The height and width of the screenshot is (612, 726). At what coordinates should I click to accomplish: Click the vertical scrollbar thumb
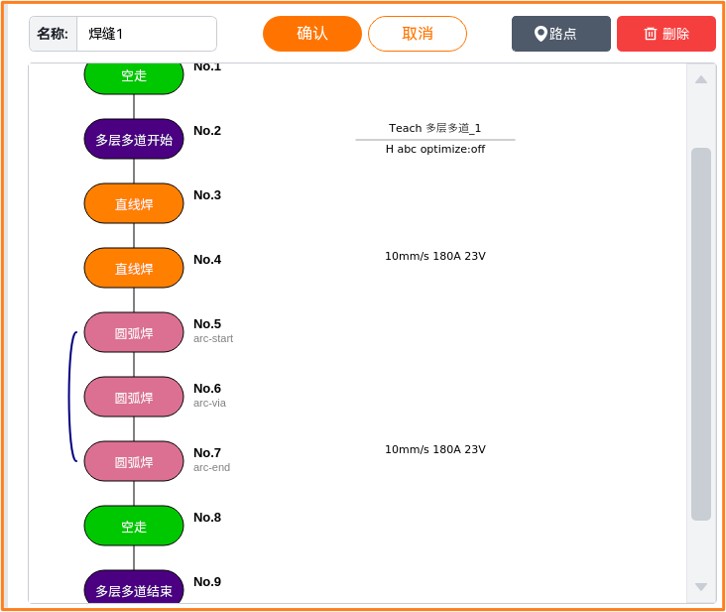[x=701, y=333]
